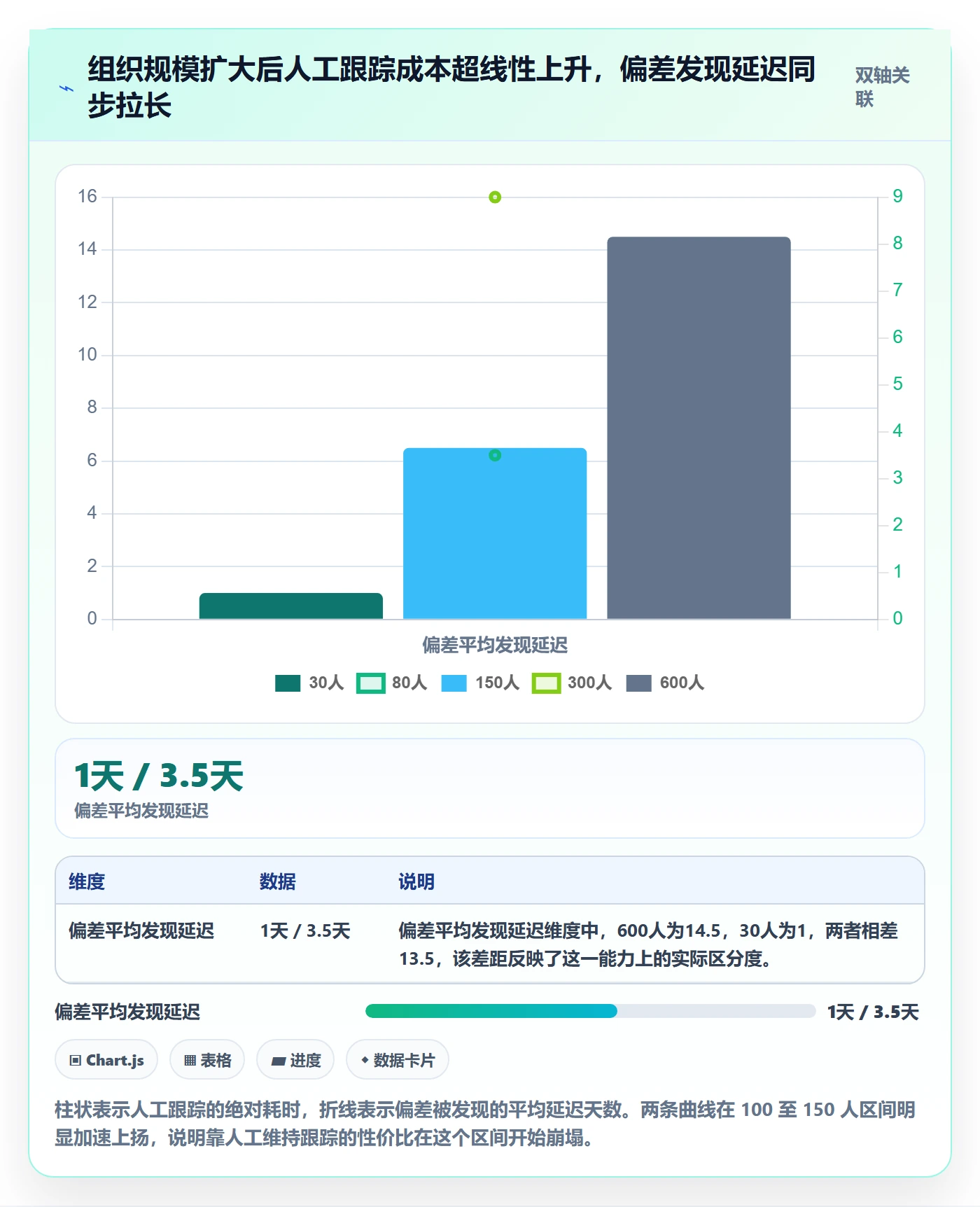Select the Chart.js chip
Viewport: 980px width, 1207px height.
(106, 1060)
